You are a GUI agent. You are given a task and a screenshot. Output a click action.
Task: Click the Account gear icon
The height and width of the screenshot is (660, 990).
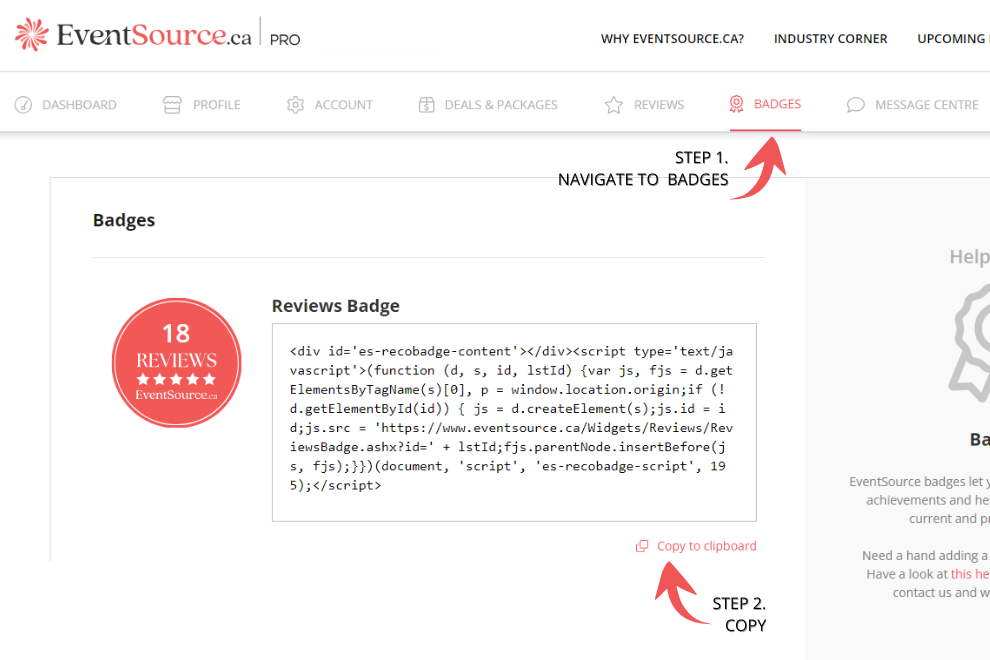(295, 105)
